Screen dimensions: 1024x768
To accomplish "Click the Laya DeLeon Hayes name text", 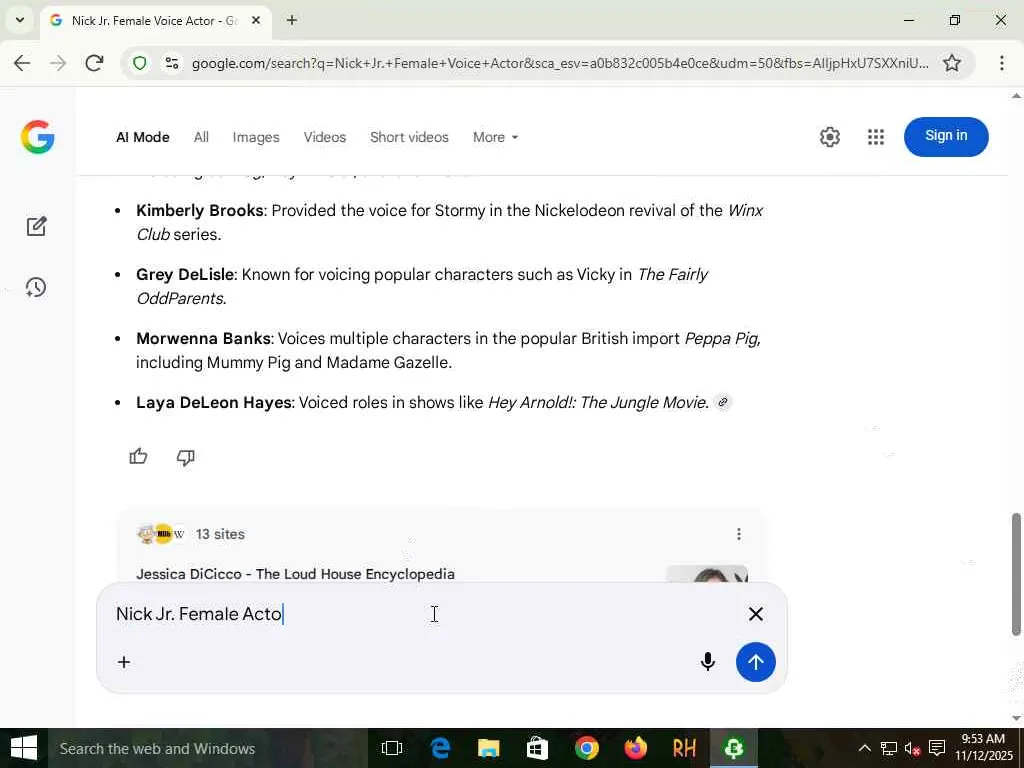I will tap(214, 402).
